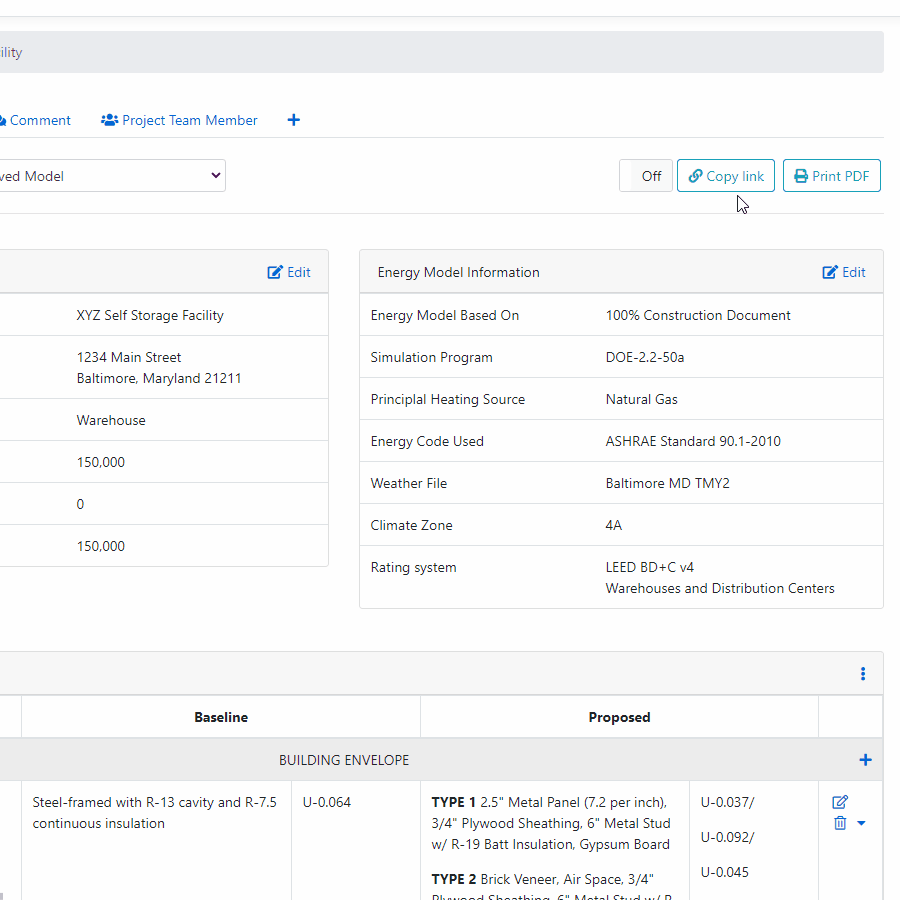Open the Comment tab
The height and width of the screenshot is (900, 900).
[36, 121]
